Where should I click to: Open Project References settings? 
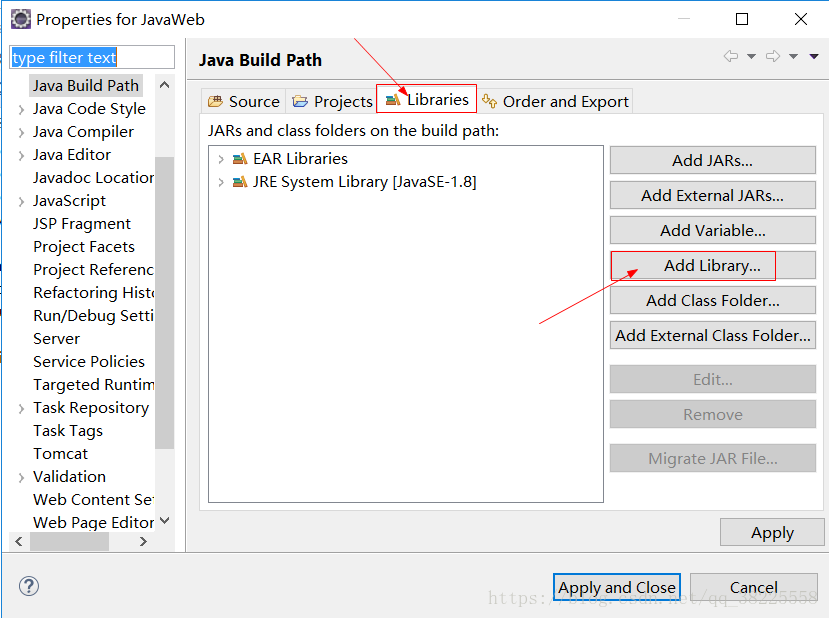pos(94,270)
